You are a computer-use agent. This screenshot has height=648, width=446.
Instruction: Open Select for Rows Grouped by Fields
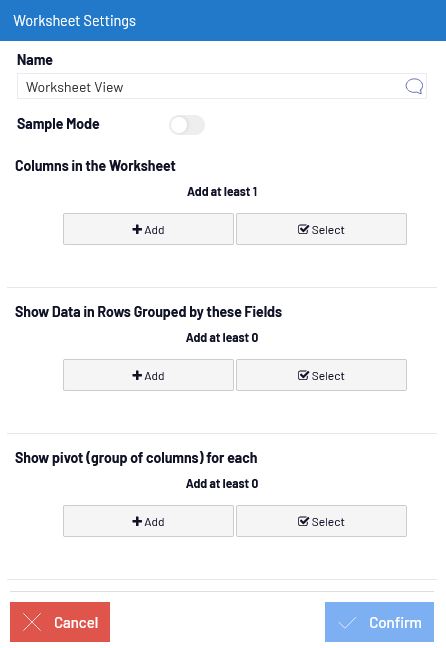pos(321,375)
